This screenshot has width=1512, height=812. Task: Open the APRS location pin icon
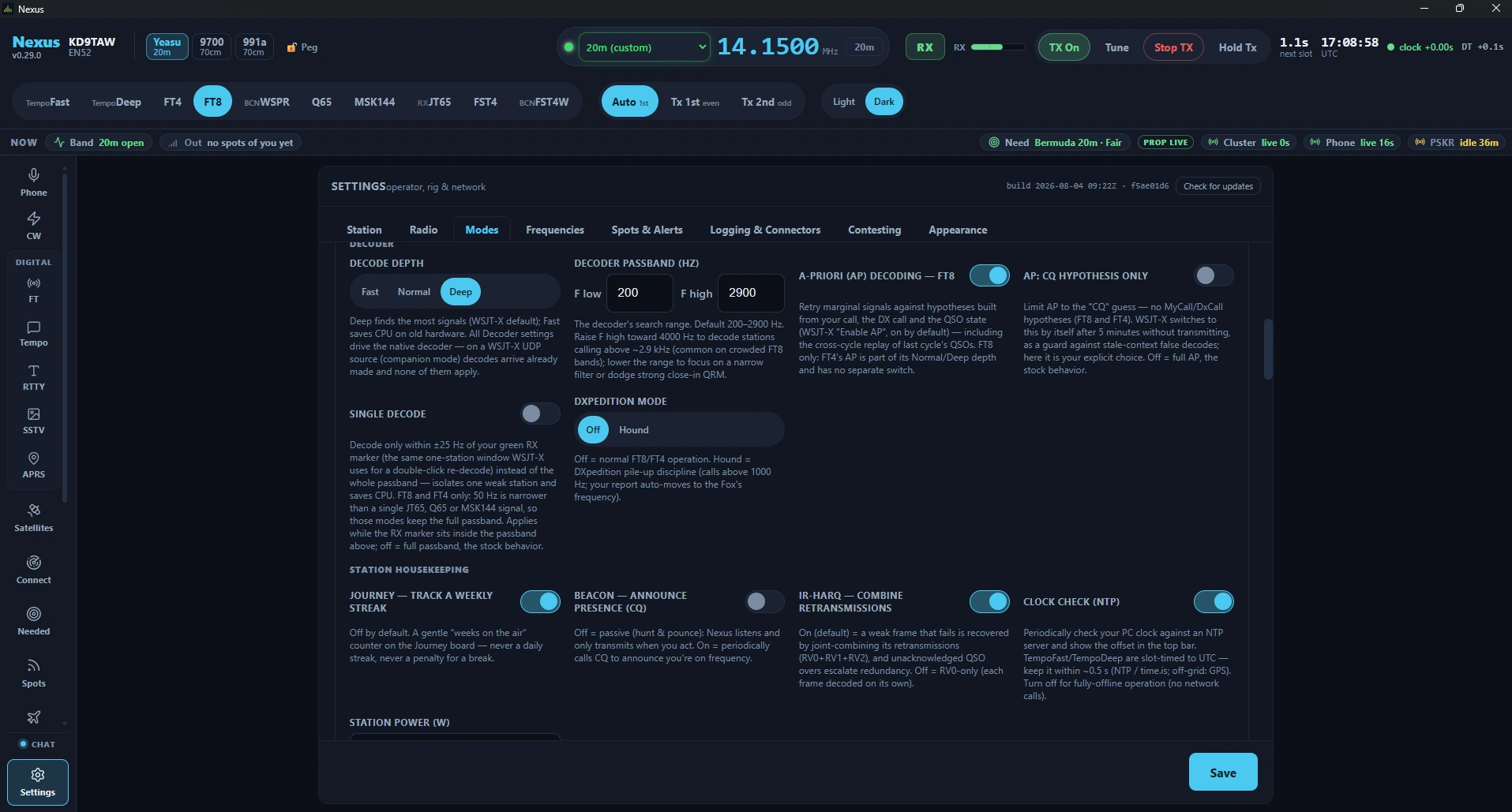click(x=33, y=466)
